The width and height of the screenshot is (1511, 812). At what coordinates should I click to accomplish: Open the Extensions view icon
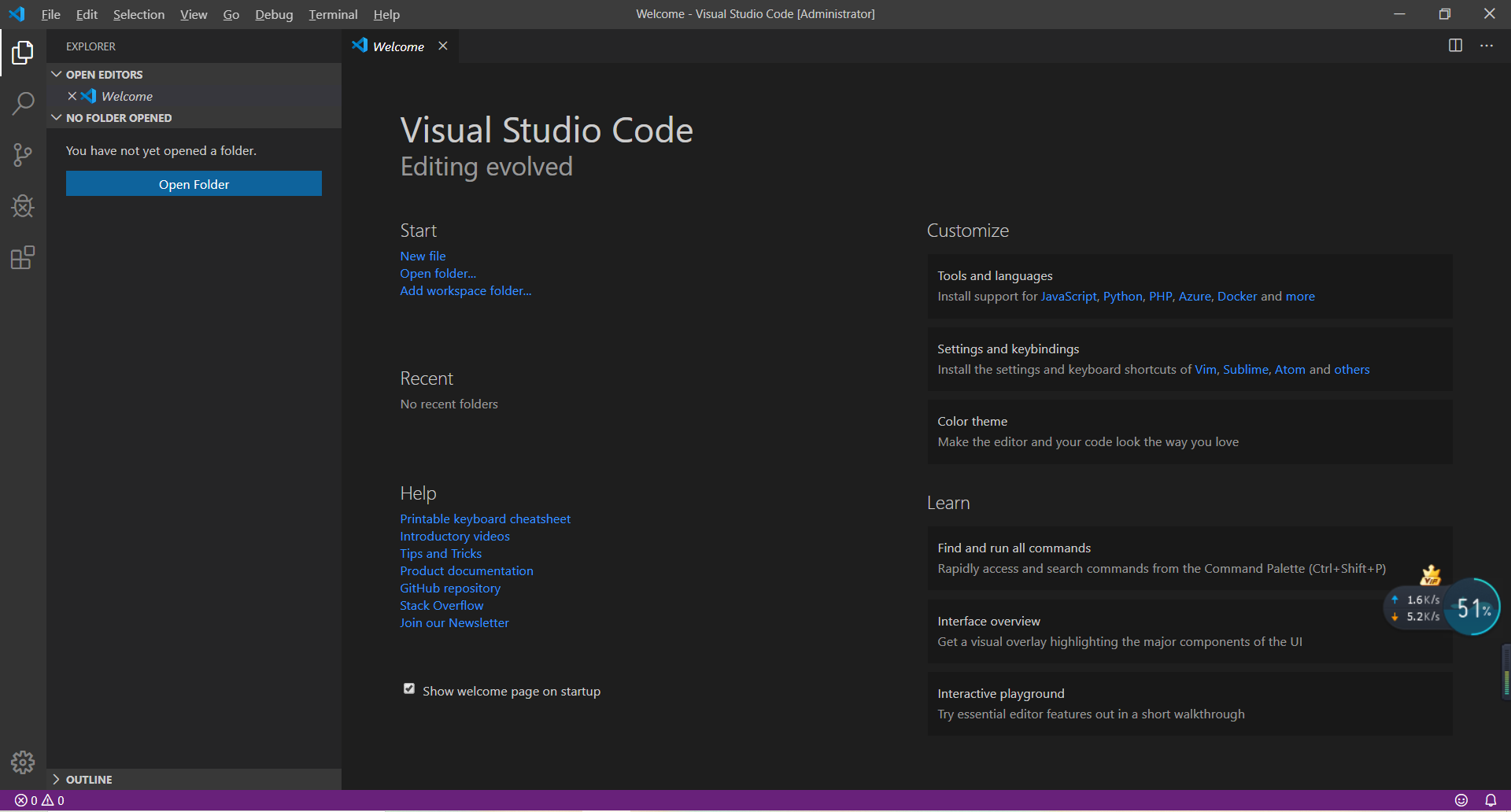23,257
